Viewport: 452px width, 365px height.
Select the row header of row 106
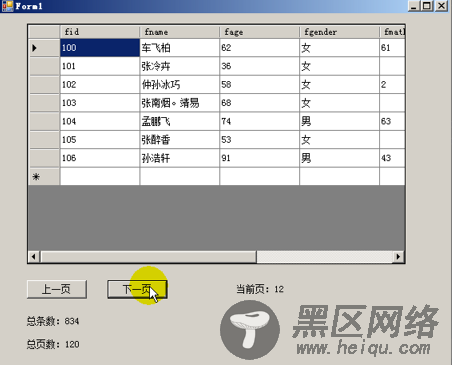click(44, 158)
